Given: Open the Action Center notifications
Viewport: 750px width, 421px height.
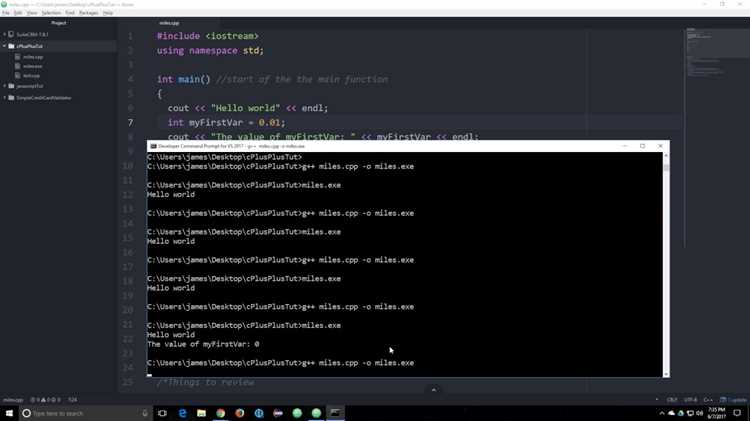Looking at the screenshot, I should click(x=737, y=413).
